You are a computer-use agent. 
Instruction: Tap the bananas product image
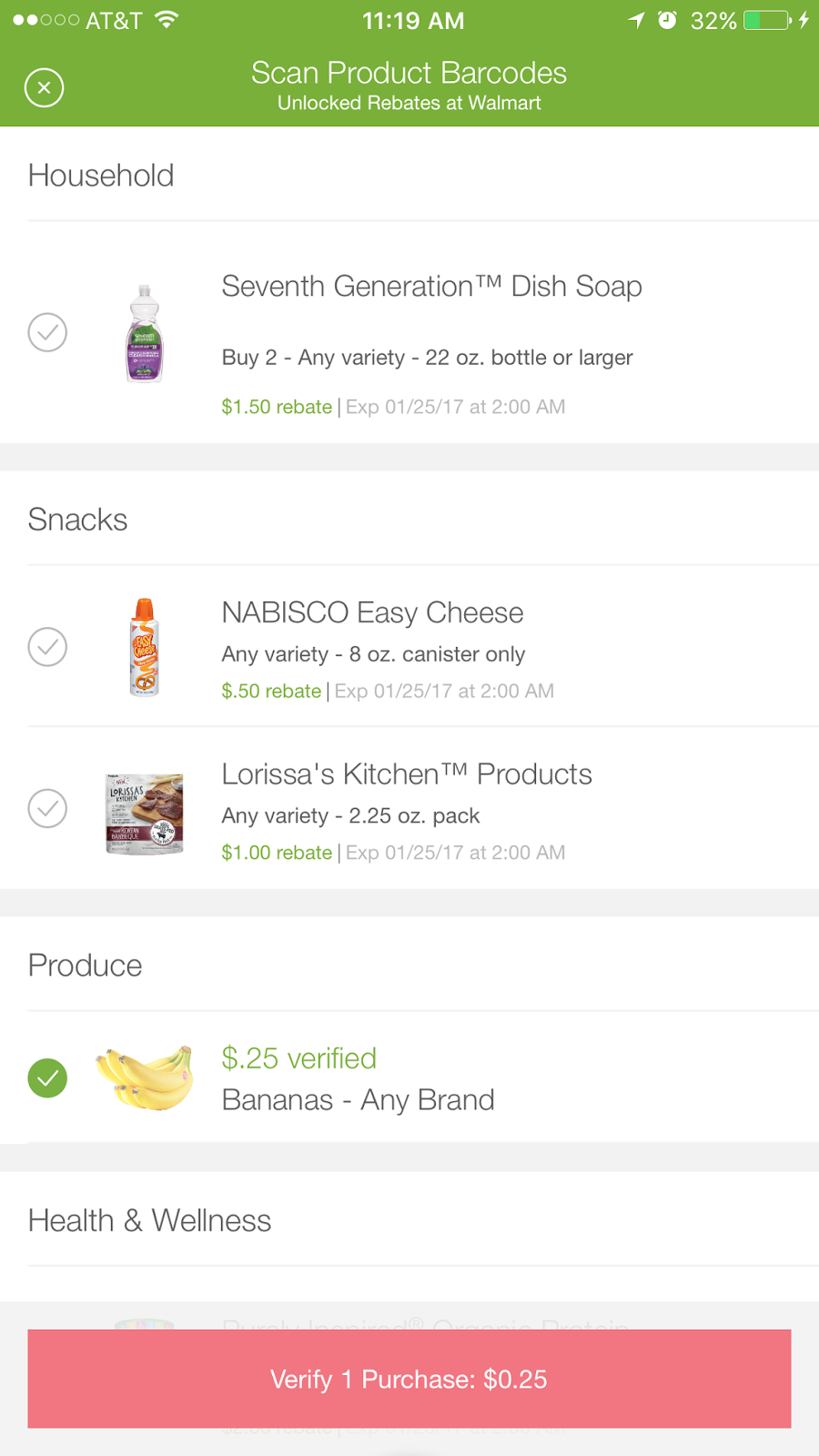[145, 1077]
